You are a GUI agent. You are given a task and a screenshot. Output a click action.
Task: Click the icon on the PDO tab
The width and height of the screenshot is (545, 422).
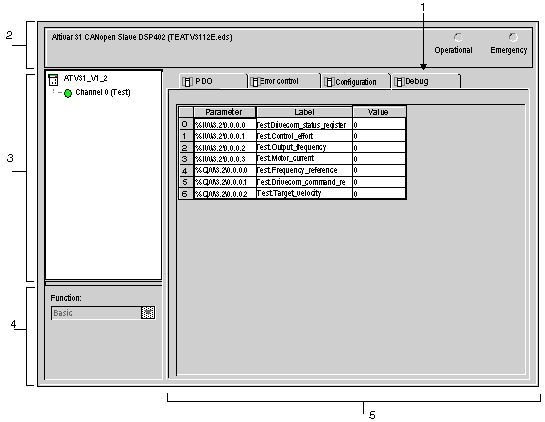[187, 82]
